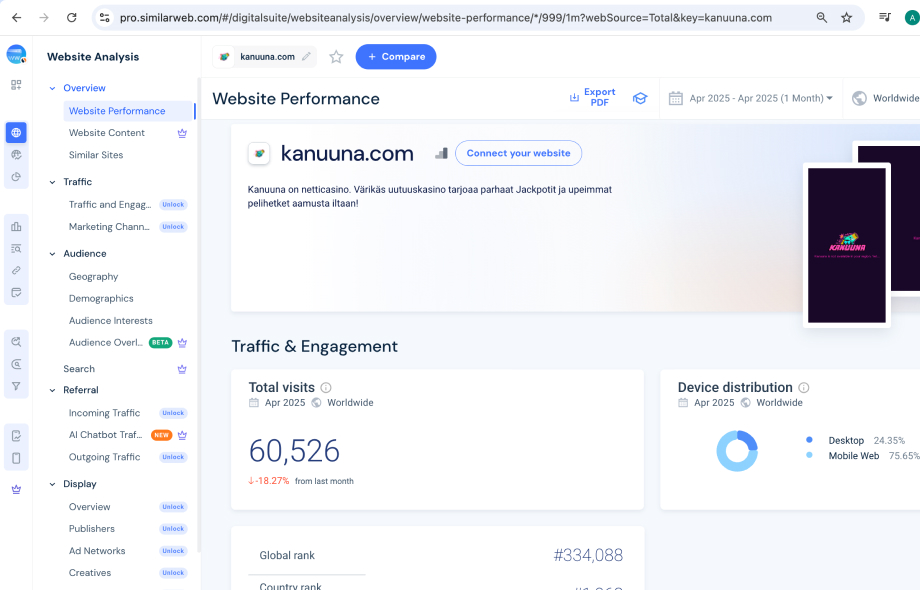Collapse the Display section chevron

52,484
